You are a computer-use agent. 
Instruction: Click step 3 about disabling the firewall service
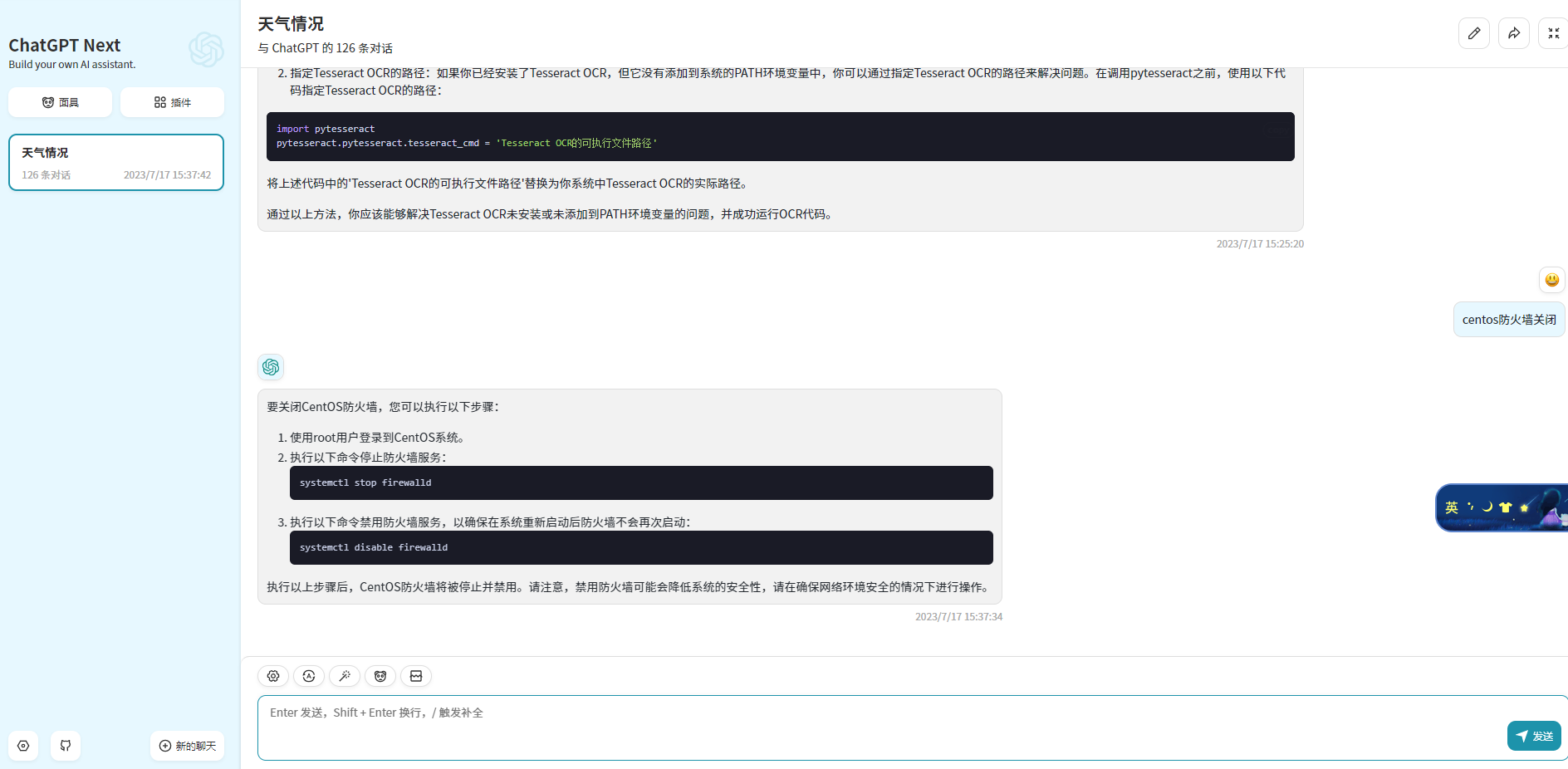[x=490, y=522]
